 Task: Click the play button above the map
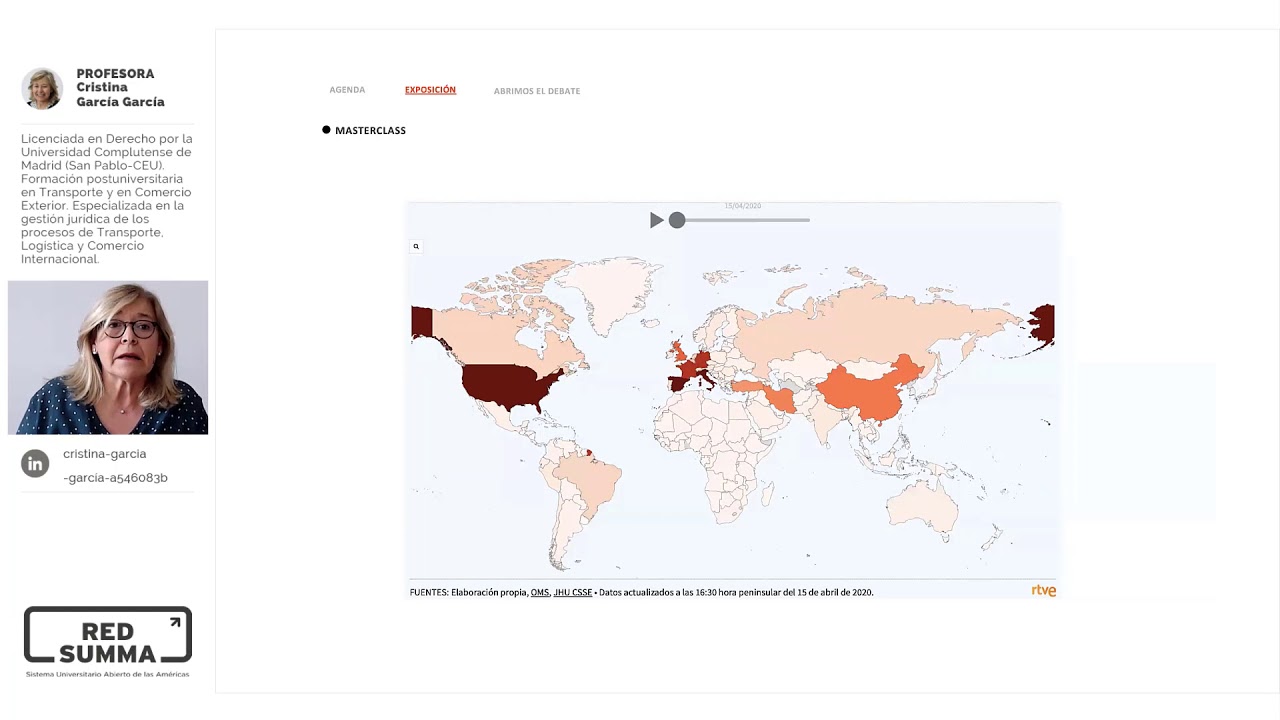[x=657, y=220]
